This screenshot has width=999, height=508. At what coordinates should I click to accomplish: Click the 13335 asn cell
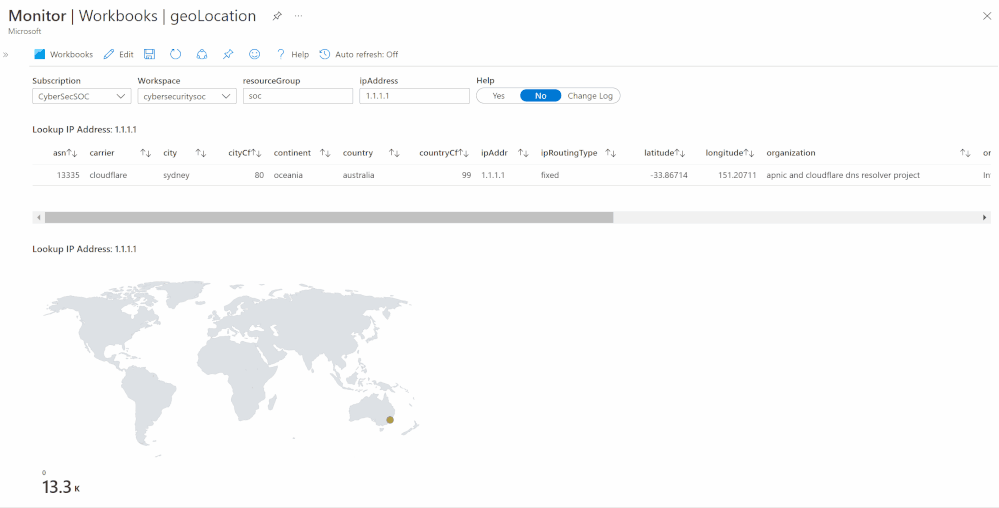pos(66,175)
